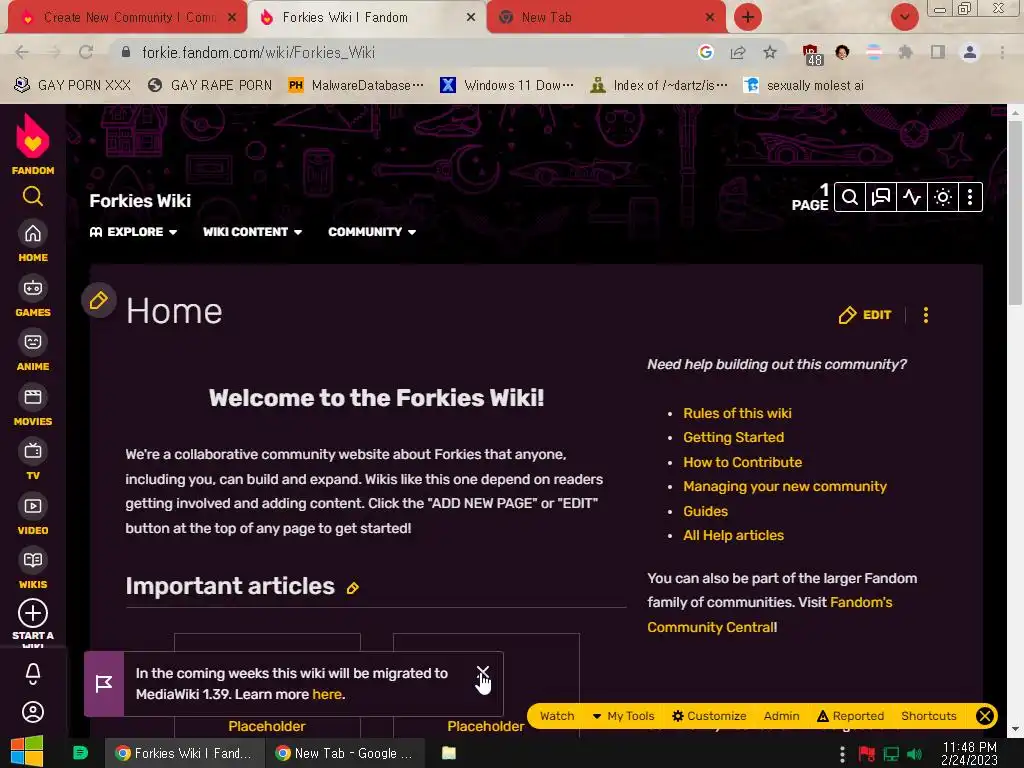
Task: Click taskbar volume speaker icon
Action: [915, 755]
